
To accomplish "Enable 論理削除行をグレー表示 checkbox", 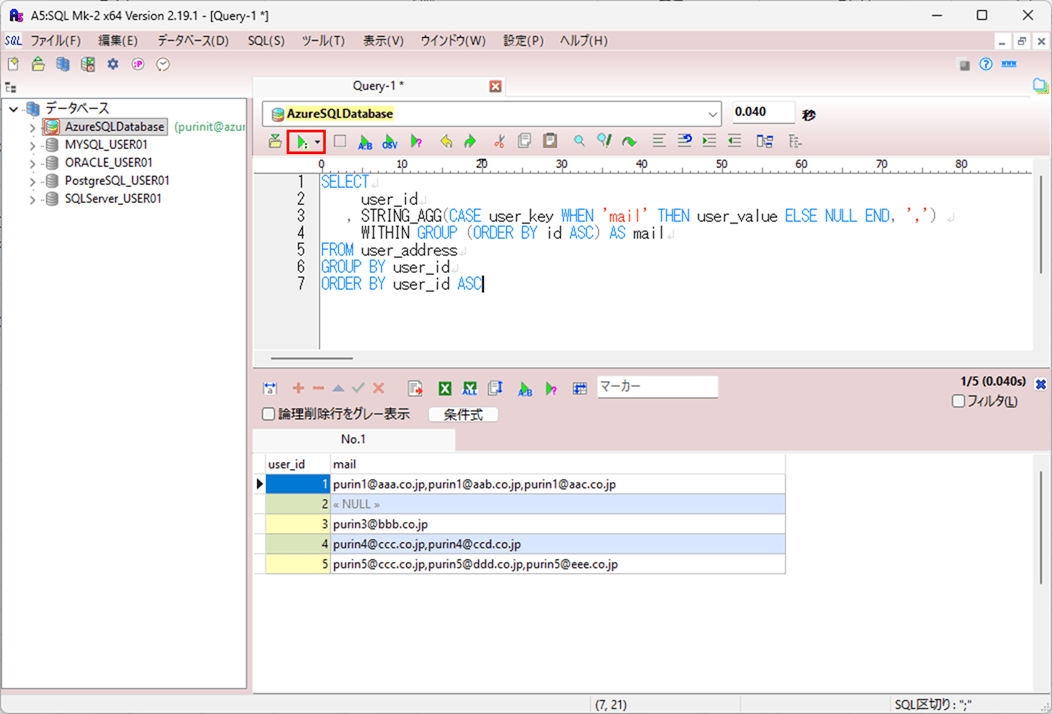I will click(x=268, y=414).
